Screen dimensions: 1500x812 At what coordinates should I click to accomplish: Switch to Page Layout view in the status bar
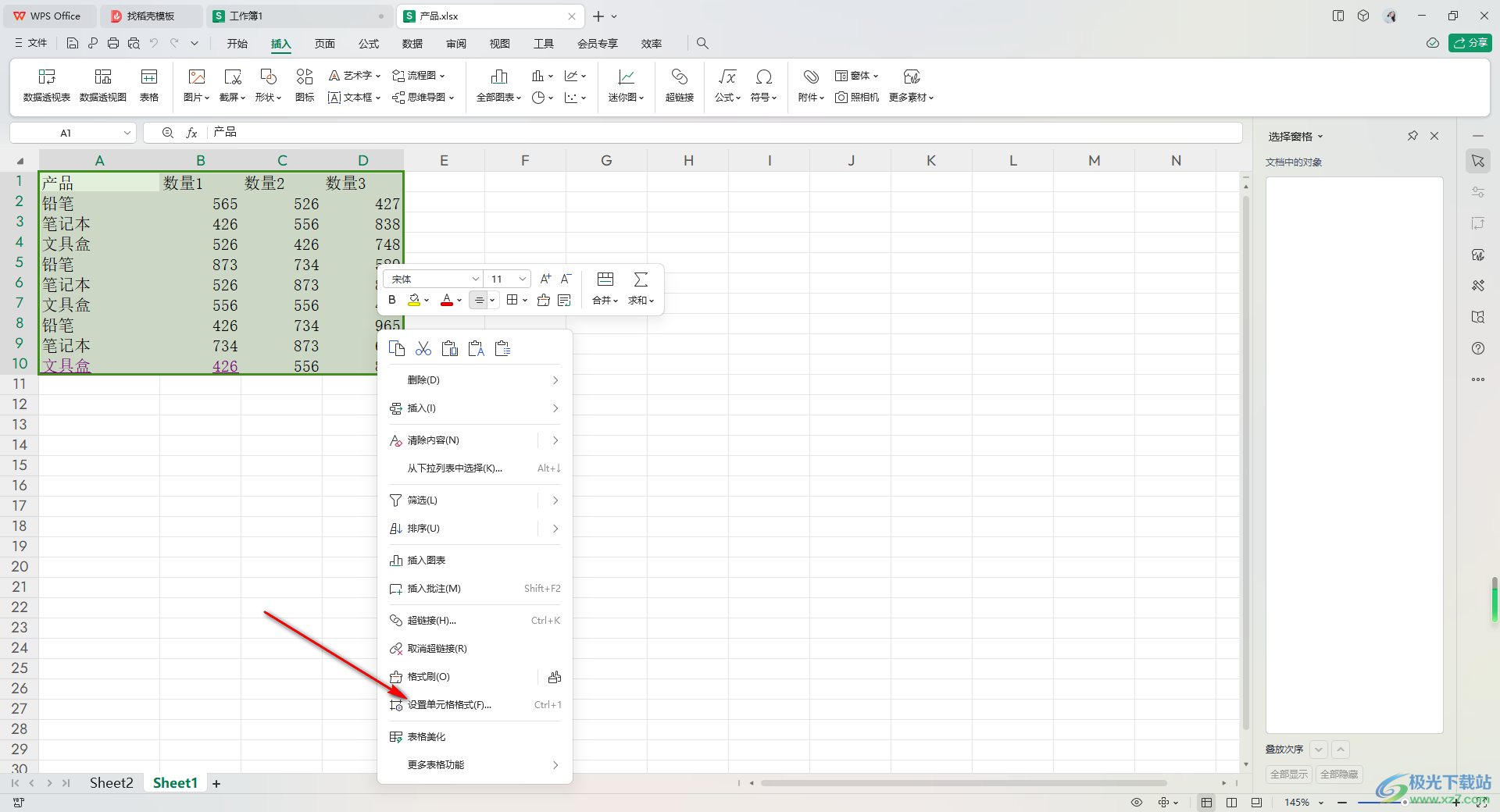click(x=1231, y=803)
